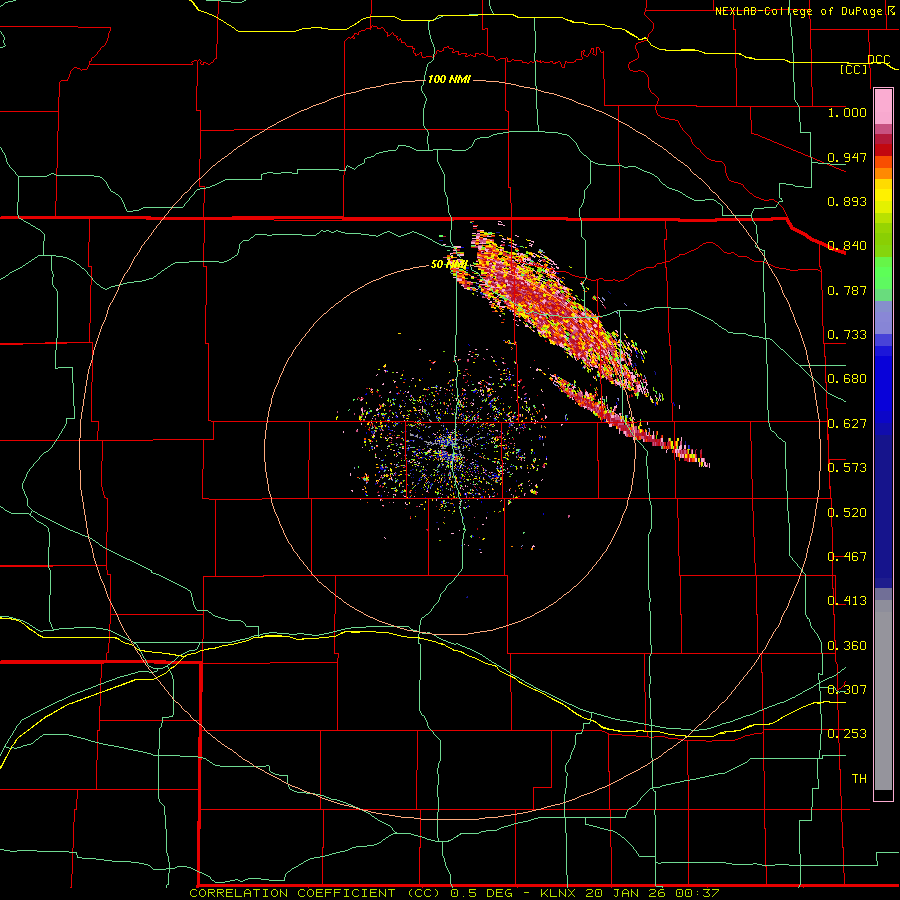Click the 00:37 timestamp text
This screenshot has height=900, width=900.
pos(697,893)
